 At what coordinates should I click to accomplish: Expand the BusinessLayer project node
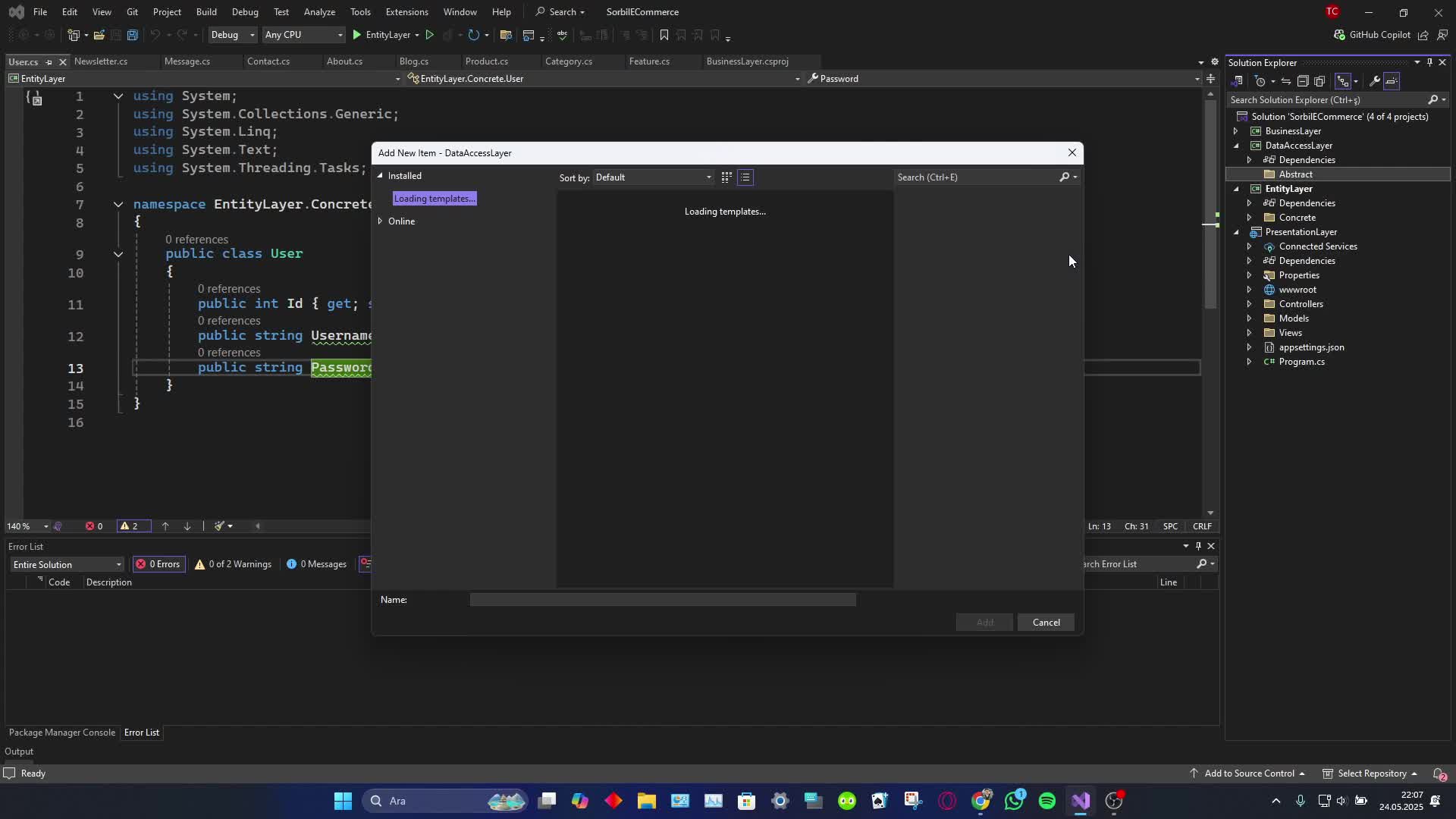[1235, 131]
